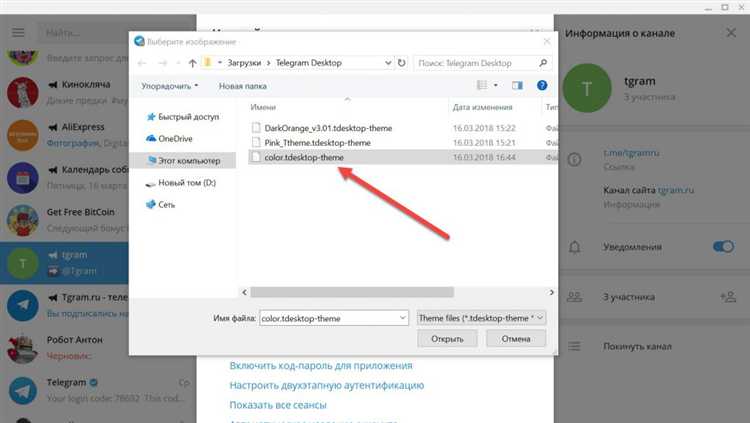Open Get Free BitCoin chat
Screen dimensions: 750x423
coord(65,220)
